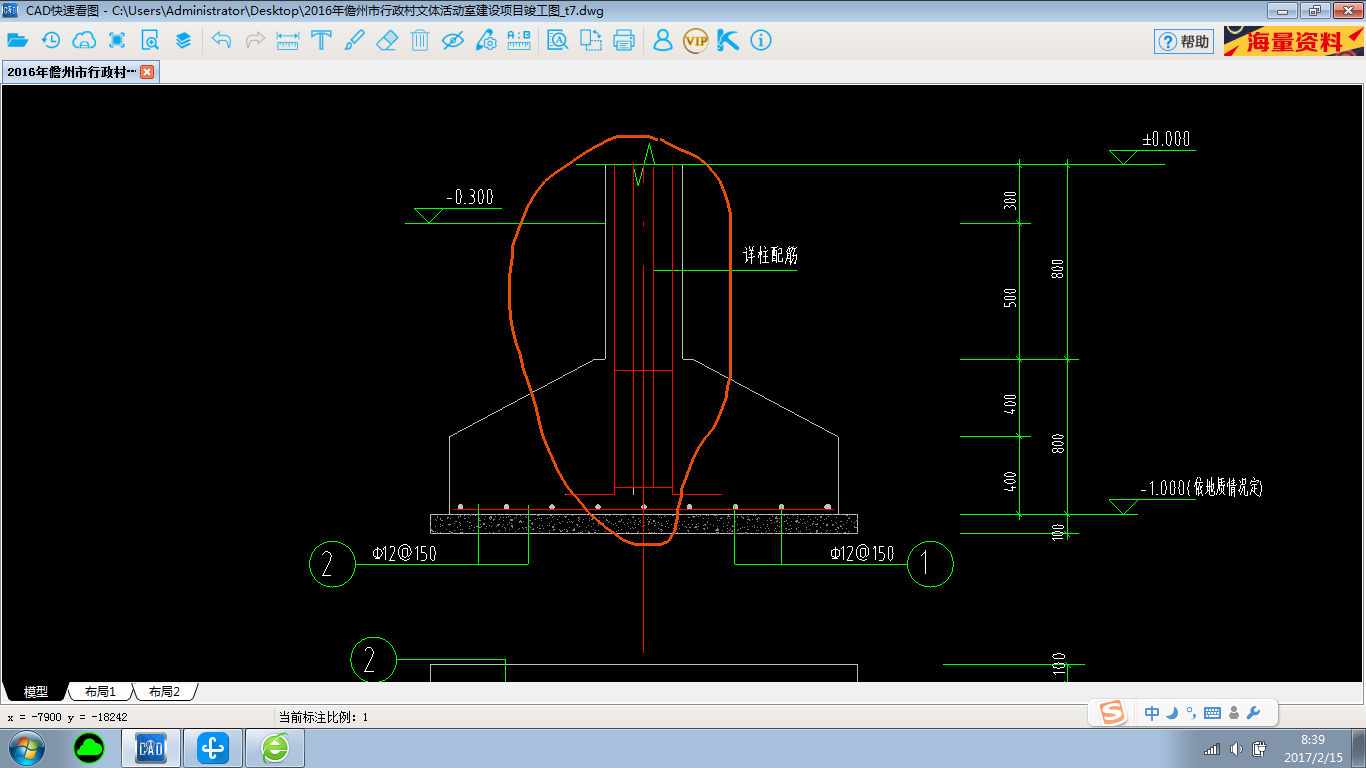Open the layer manager stack icon
The height and width of the screenshot is (768, 1366).
(x=183, y=41)
